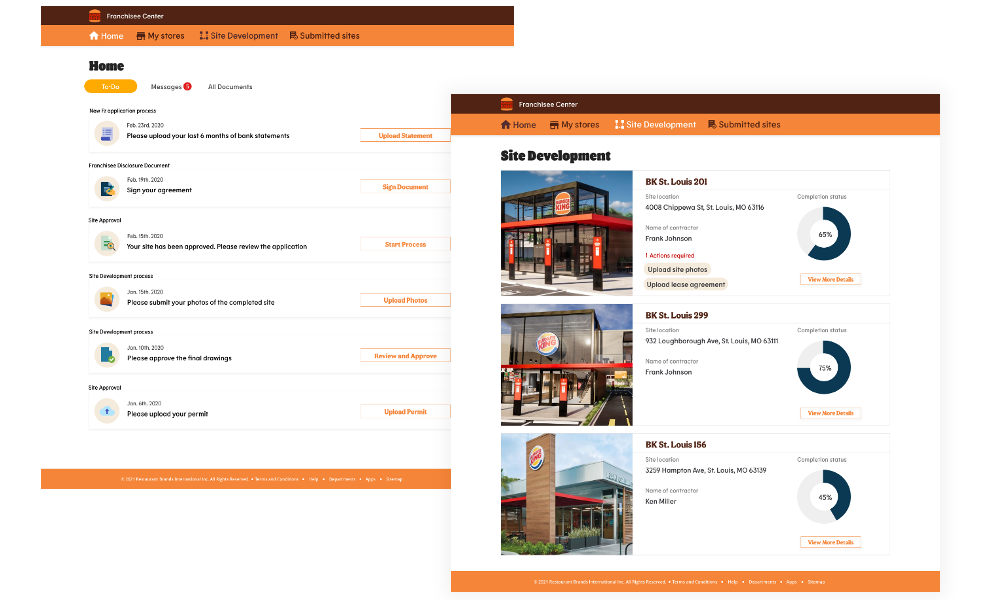Click the Site Development nav icon in the front window
1000x600 pixels.
click(x=619, y=125)
